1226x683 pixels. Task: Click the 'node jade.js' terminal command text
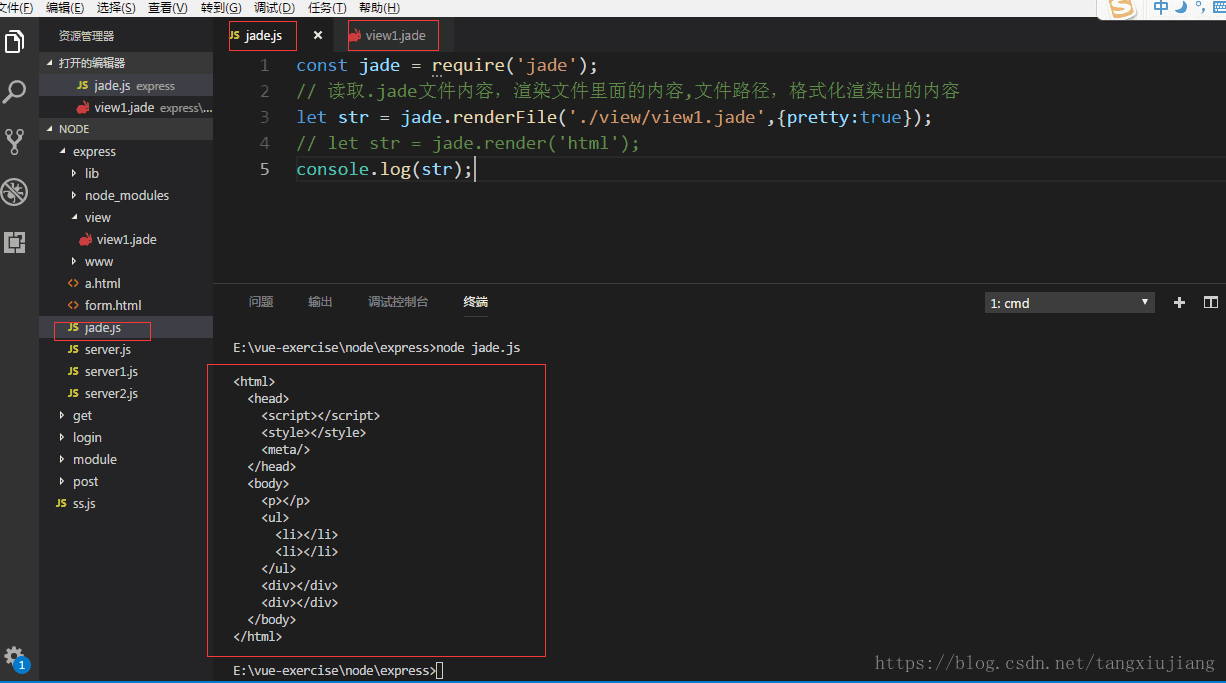coord(478,348)
